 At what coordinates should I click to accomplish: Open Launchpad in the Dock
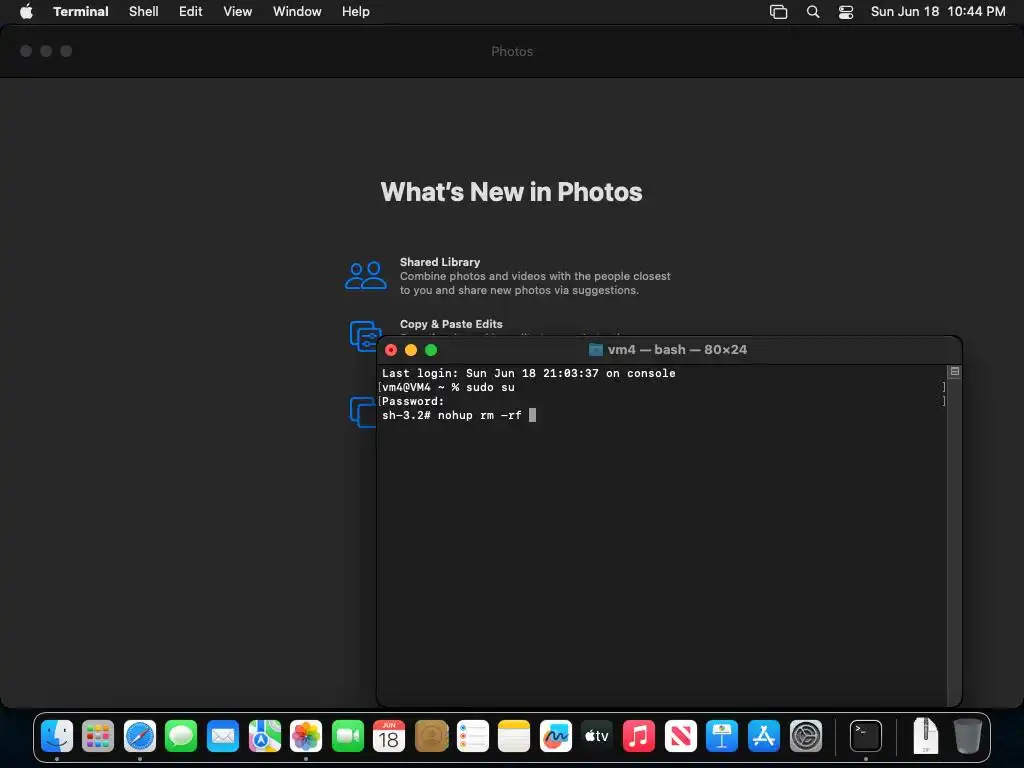[98, 736]
